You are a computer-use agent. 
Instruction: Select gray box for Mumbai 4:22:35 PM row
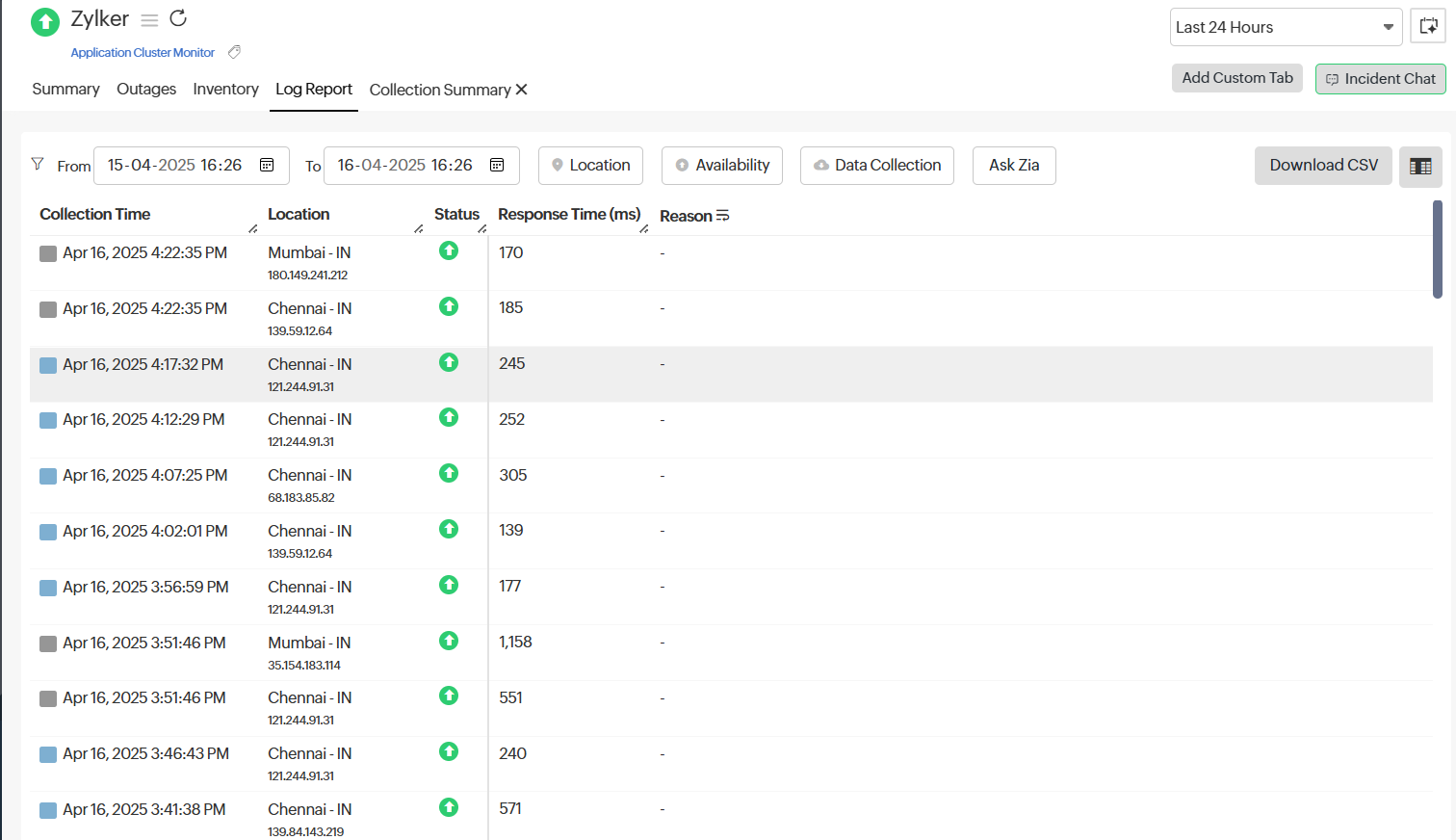(x=48, y=253)
